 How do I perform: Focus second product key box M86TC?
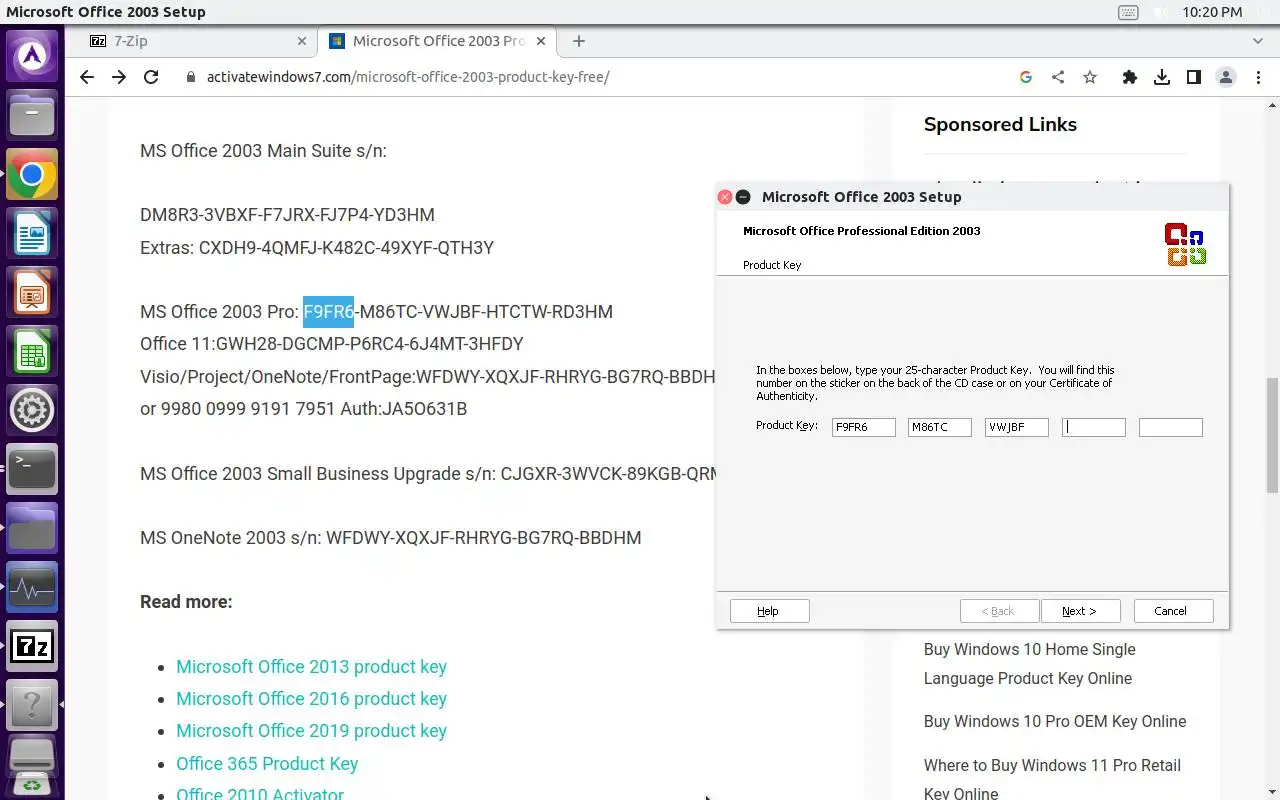tap(940, 427)
